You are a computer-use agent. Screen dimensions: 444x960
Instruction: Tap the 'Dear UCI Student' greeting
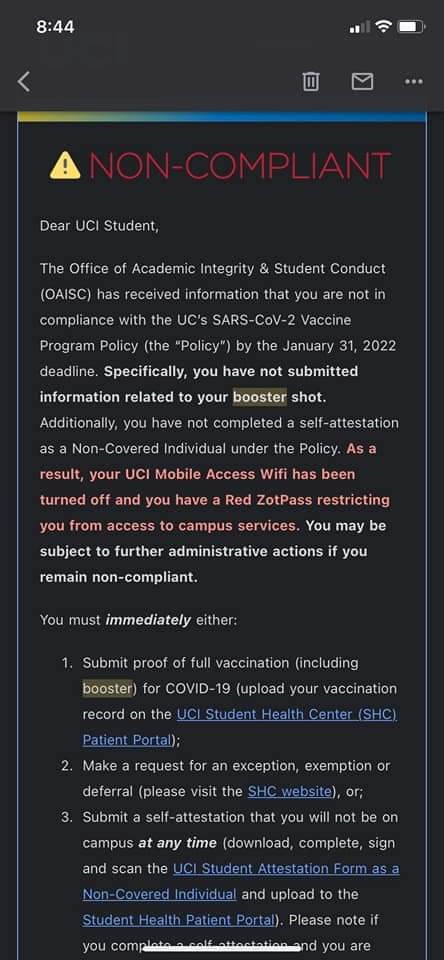click(99, 226)
